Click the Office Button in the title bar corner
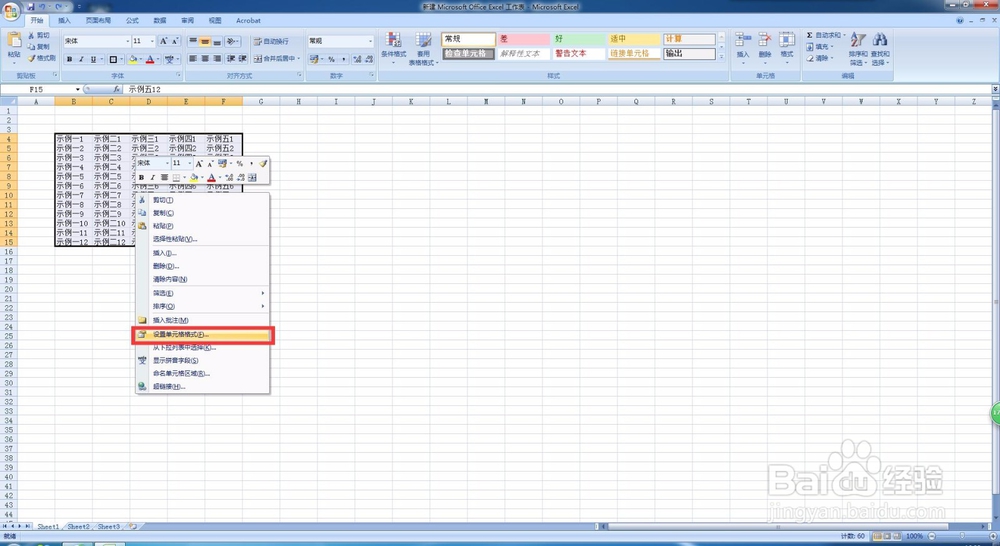This screenshot has width=1000, height=546. pos(11,10)
